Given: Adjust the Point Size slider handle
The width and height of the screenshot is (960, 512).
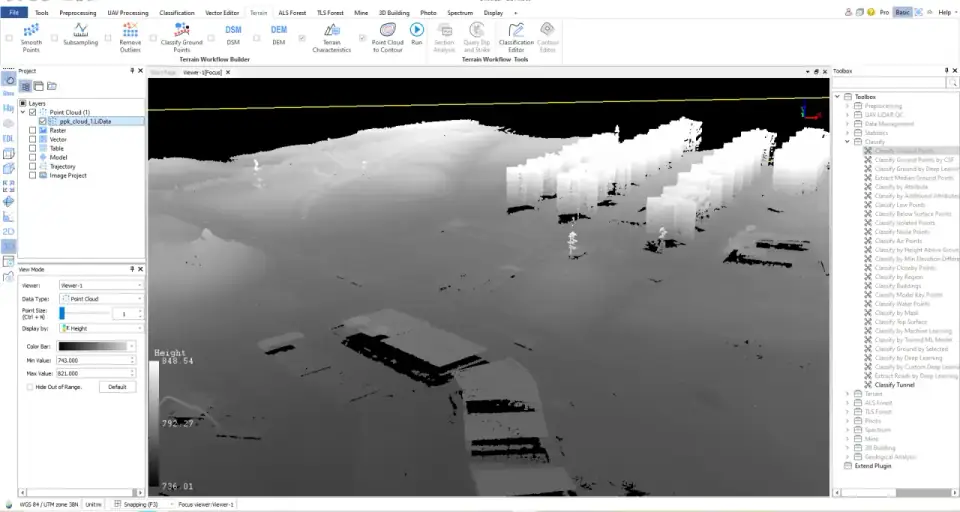Looking at the screenshot, I should point(62,314).
